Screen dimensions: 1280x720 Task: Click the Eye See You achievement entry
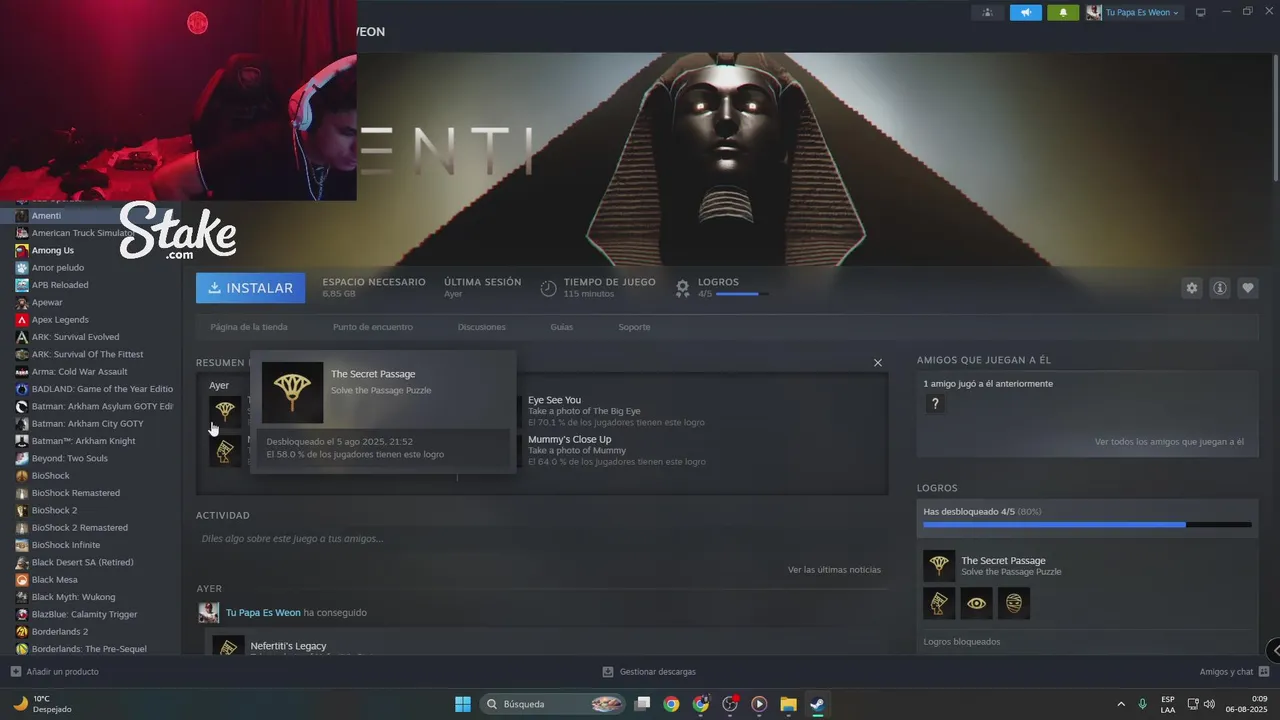617,410
